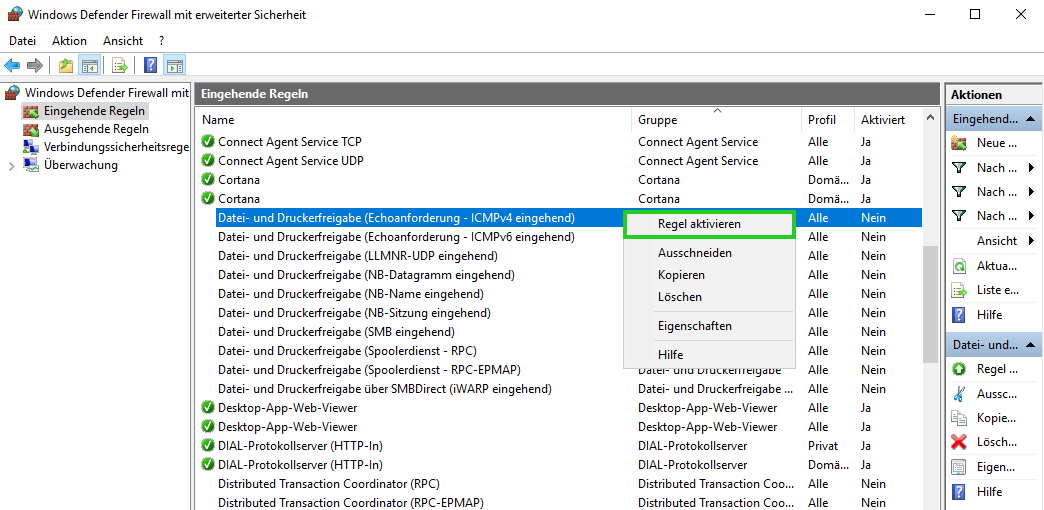The width and height of the screenshot is (1044, 510).
Task: Collapse the Datei- und actions section
Action: point(1030,345)
